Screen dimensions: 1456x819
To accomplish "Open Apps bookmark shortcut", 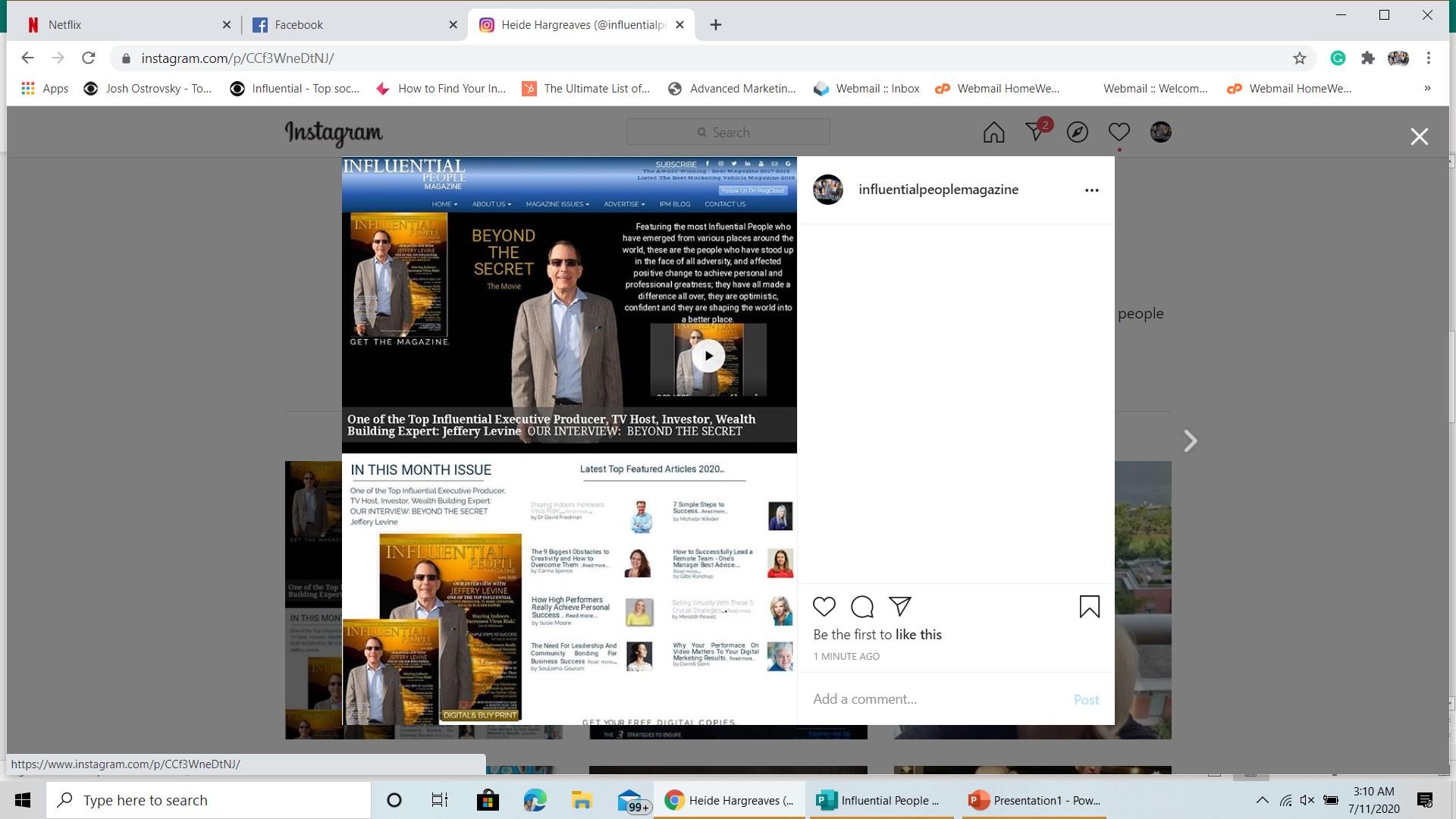I will tap(45, 89).
